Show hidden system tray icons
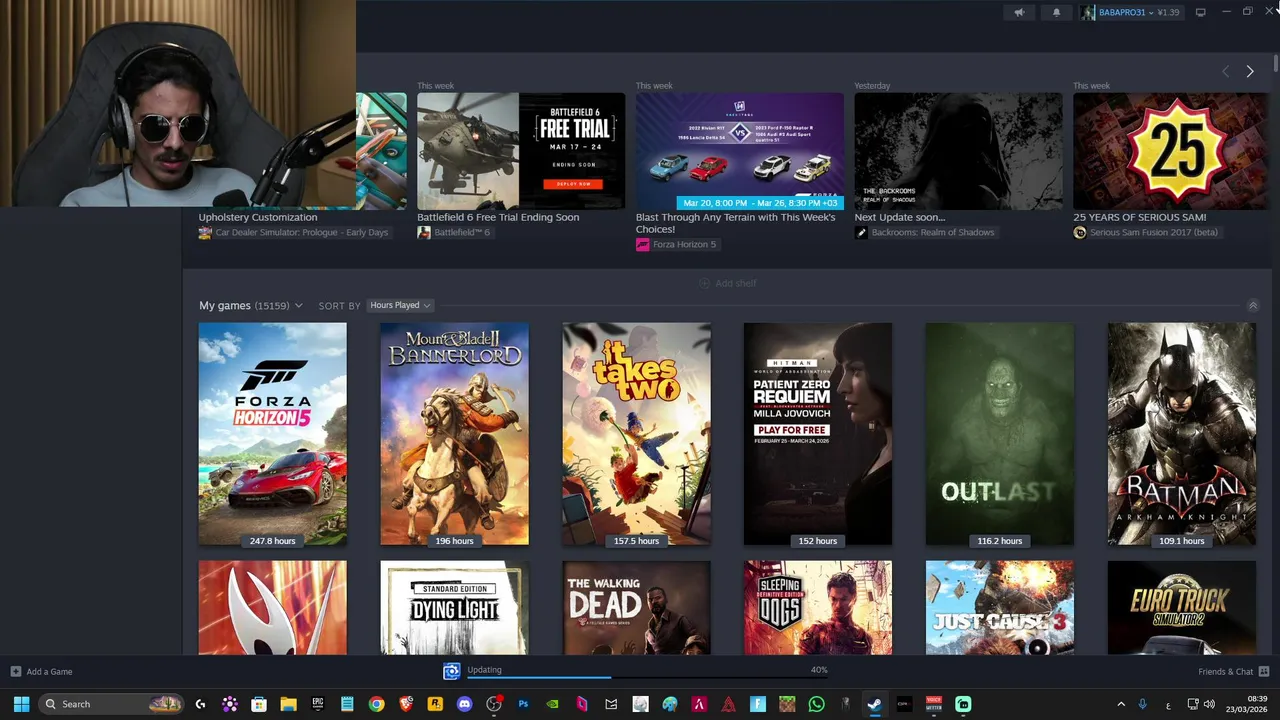 pos(1120,704)
